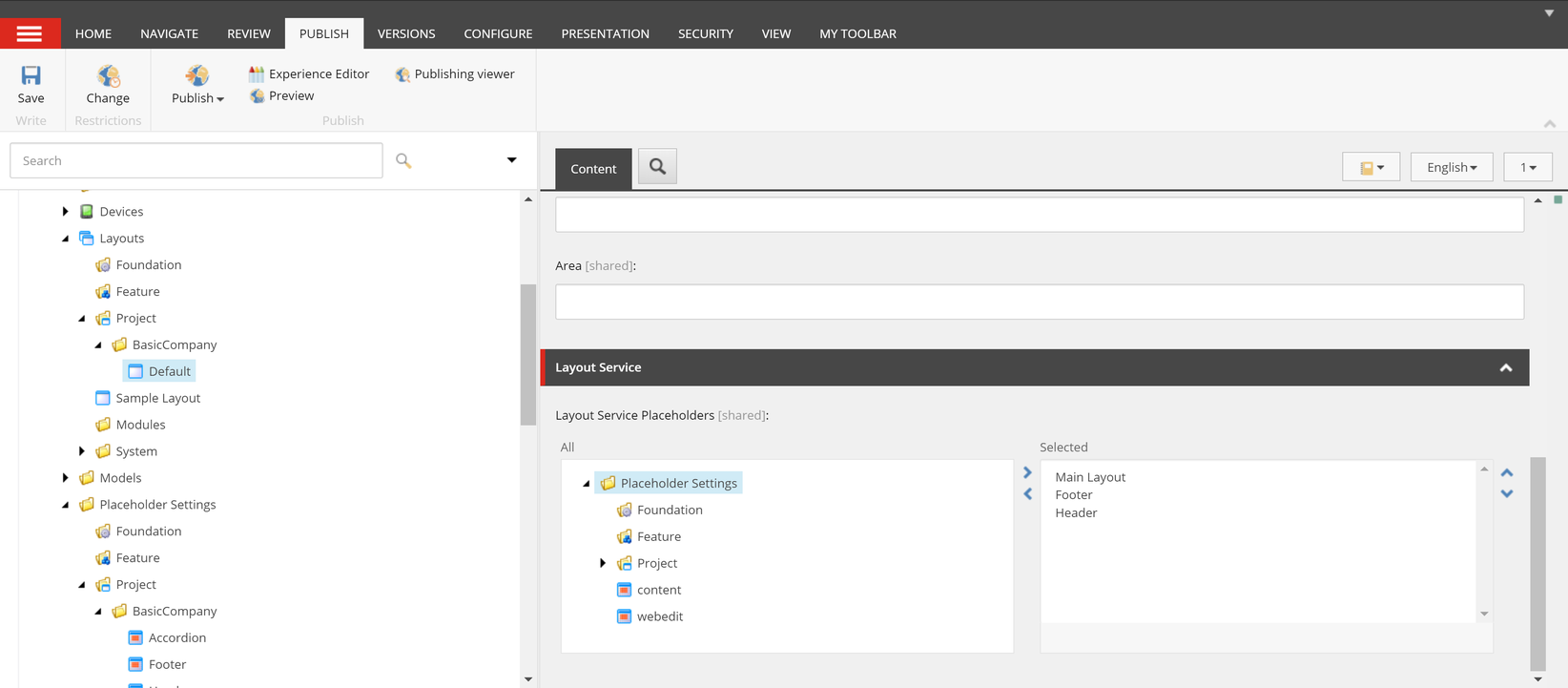Image resolution: width=1568 pixels, height=688 pixels.
Task: Click the Publish globe icon
Action: click(x=197, y=75)
